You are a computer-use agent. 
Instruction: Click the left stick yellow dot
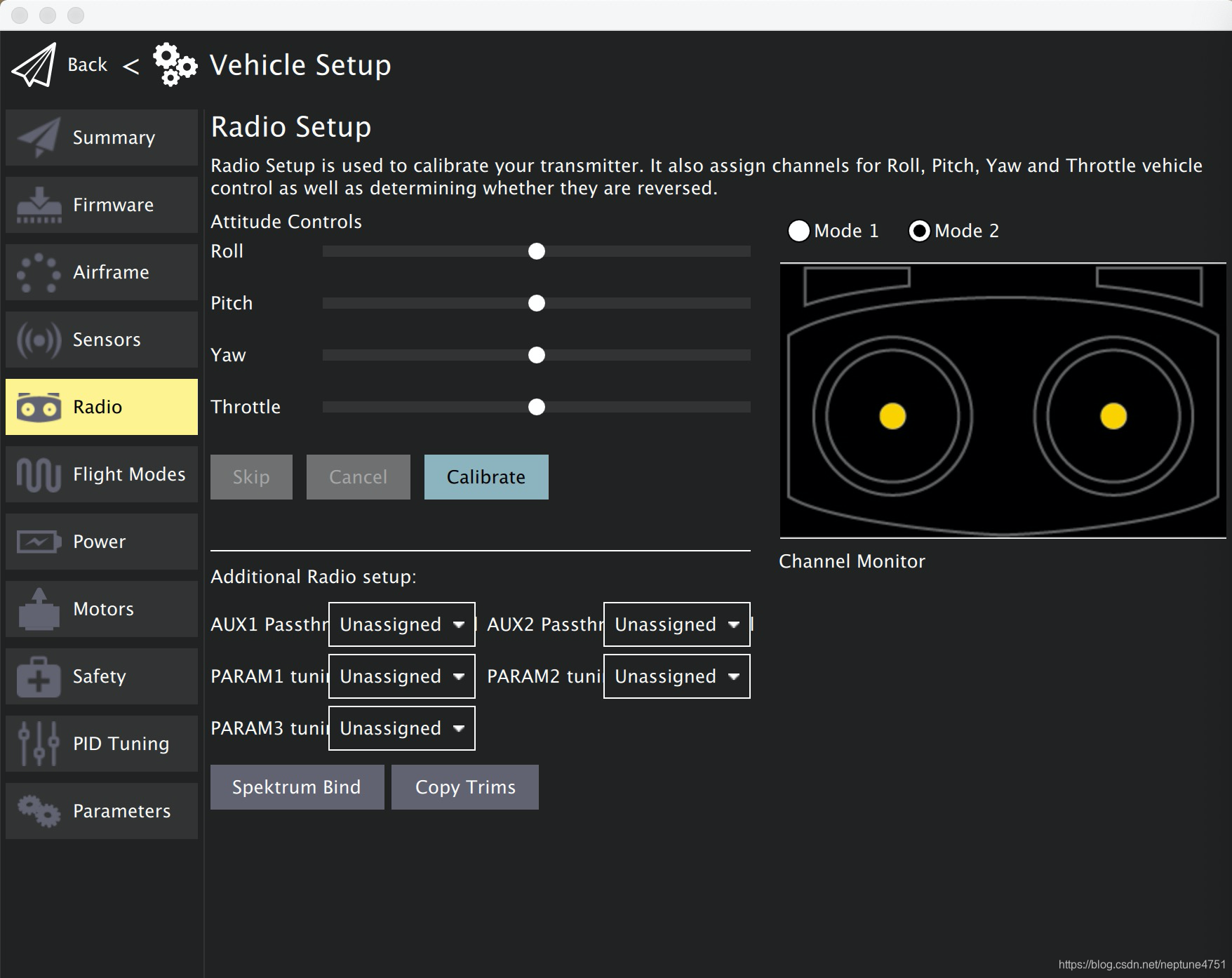tap(892, 416)
